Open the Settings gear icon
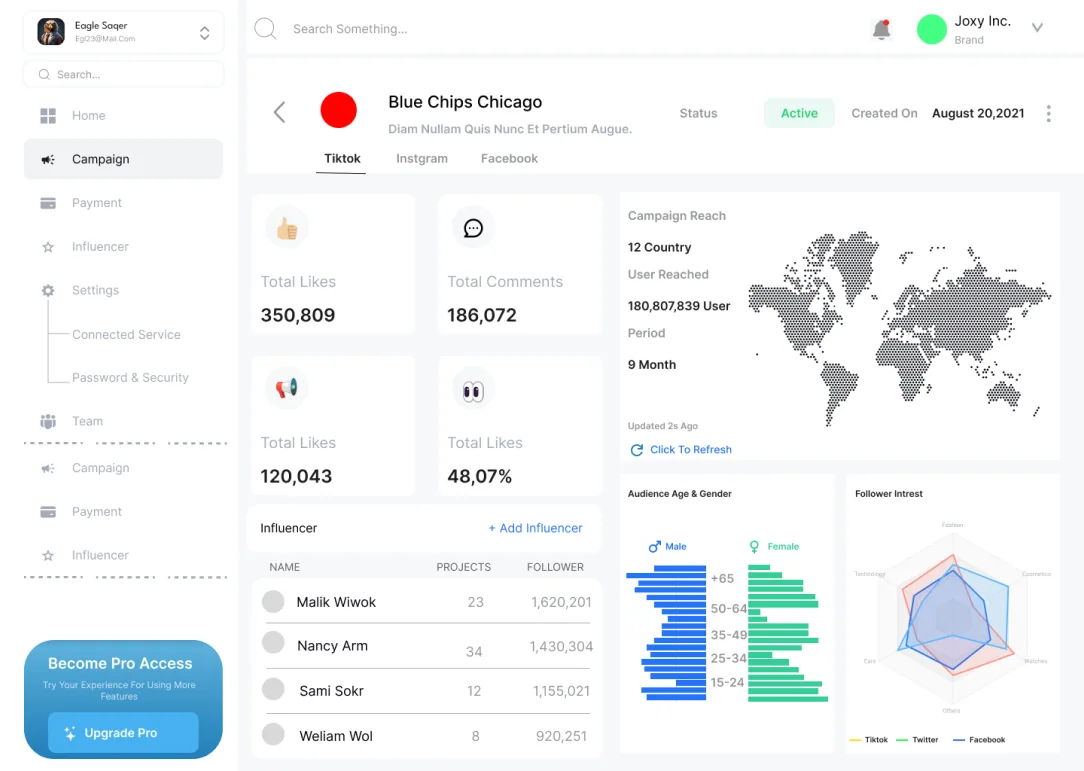The image size is (1084, 771). coord(48,290)
